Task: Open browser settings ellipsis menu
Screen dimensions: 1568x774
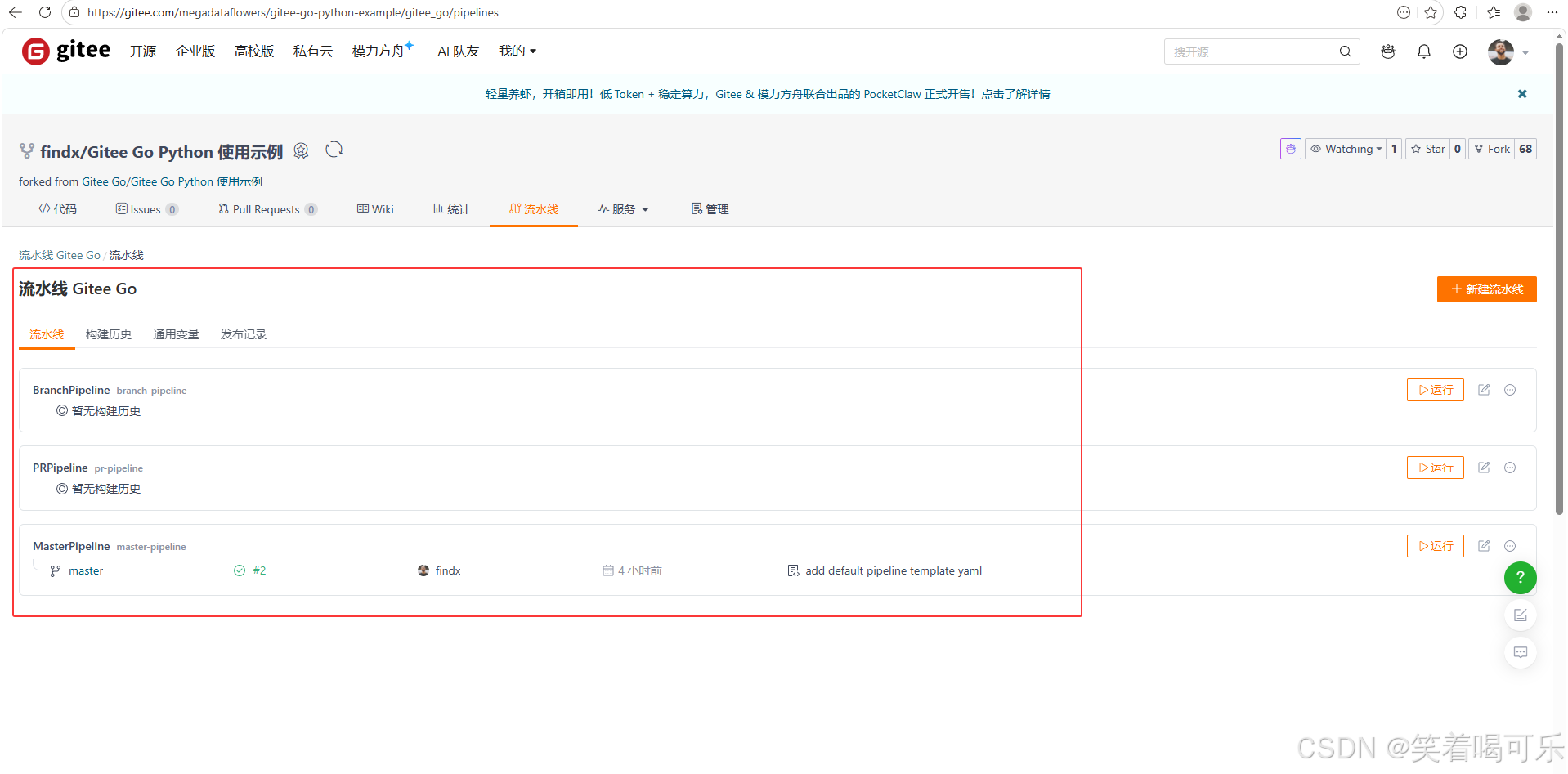Action: tap(1552, 12)
